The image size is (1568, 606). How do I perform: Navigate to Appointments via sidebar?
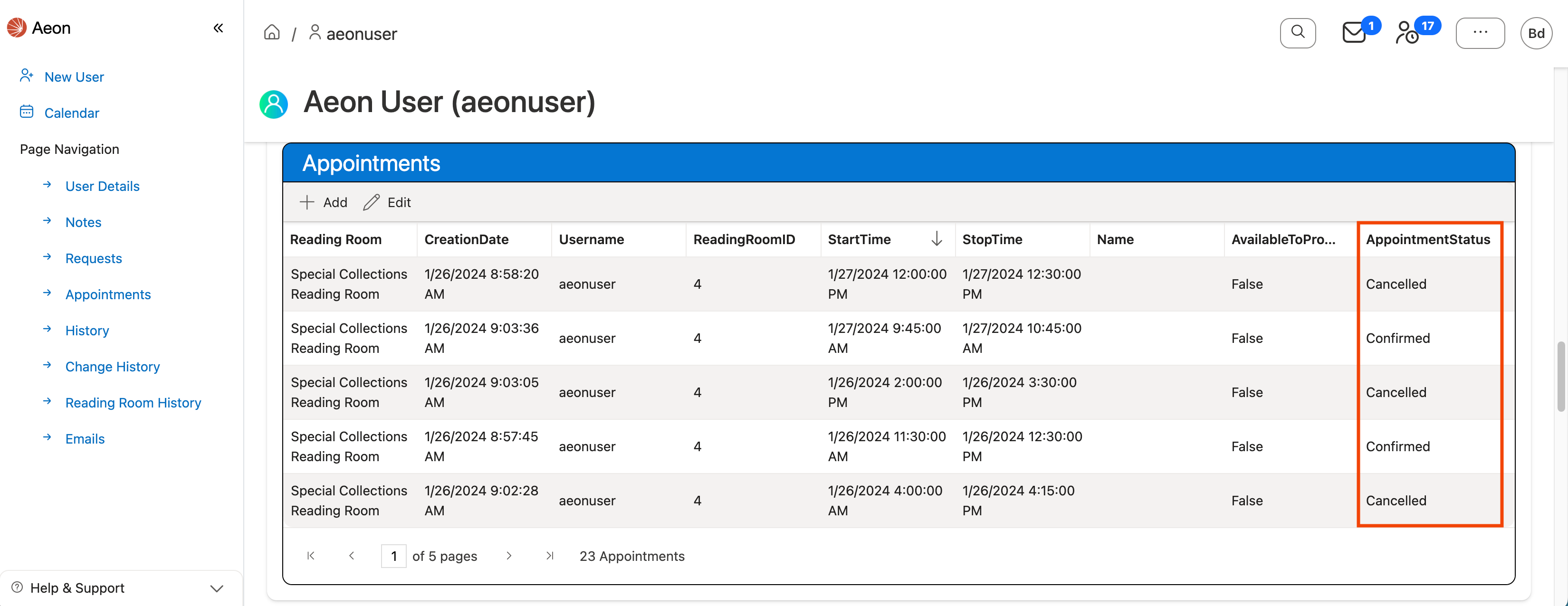(108, 294)
